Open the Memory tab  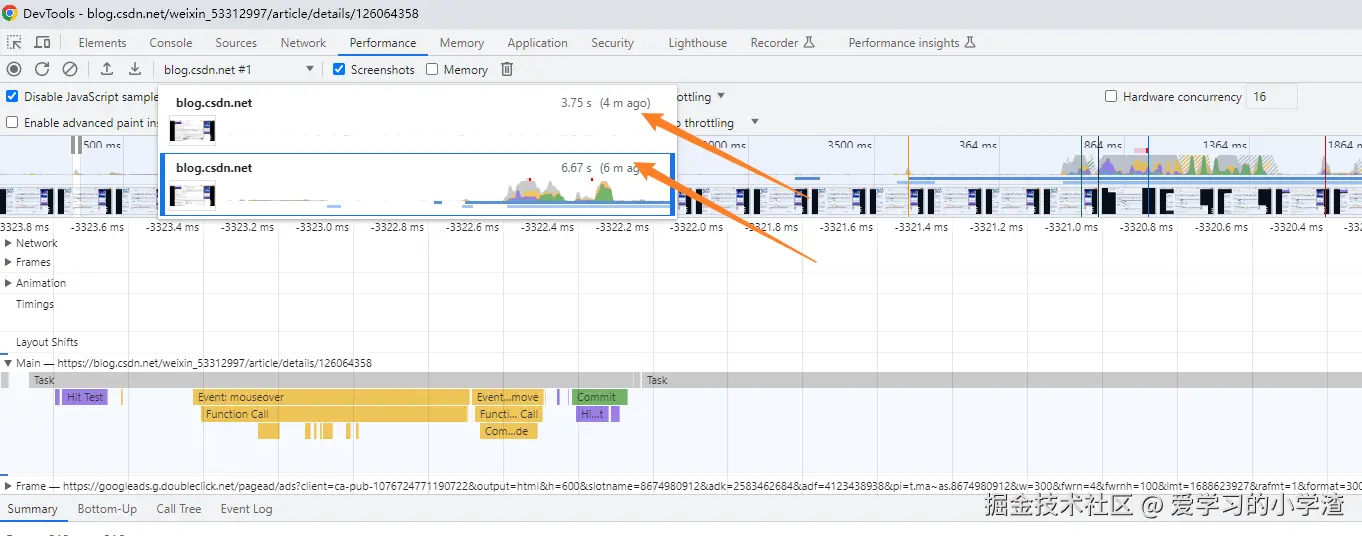point(461,43)
